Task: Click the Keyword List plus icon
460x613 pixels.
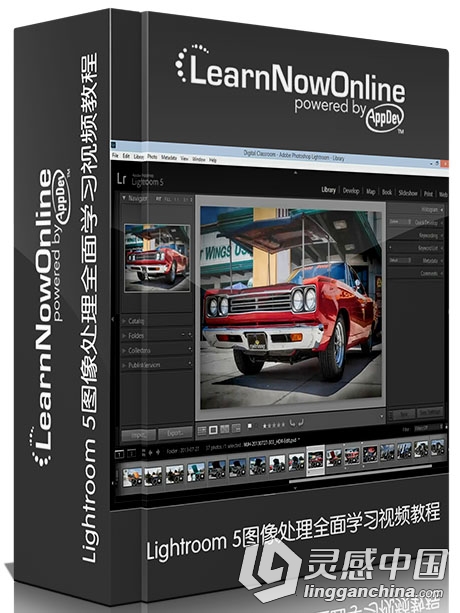Action: click(x=390, y=247)
